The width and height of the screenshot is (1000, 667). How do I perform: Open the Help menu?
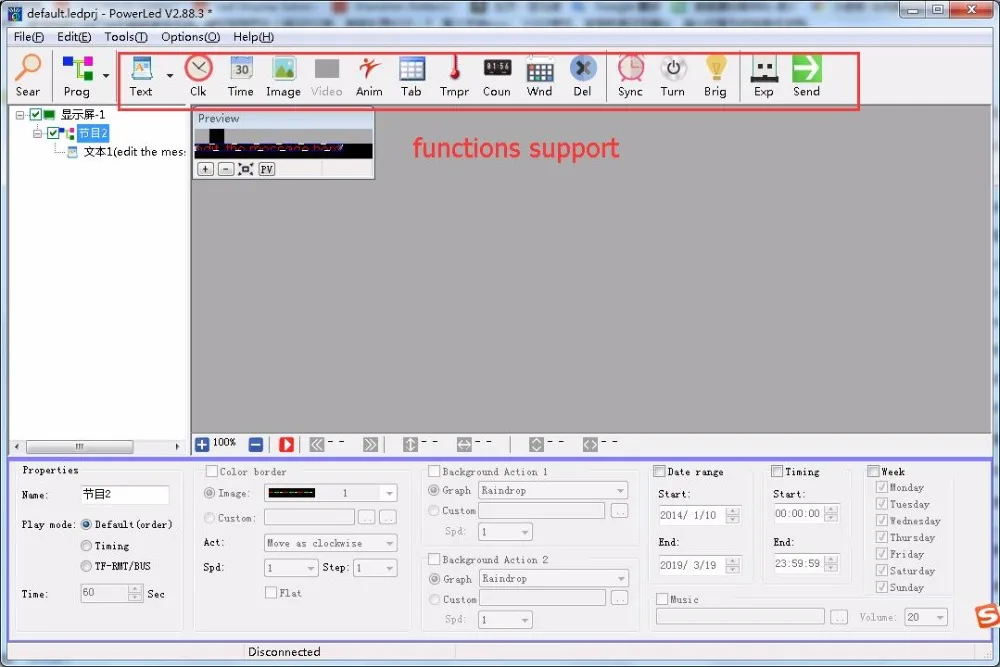(x=253, y=37)
